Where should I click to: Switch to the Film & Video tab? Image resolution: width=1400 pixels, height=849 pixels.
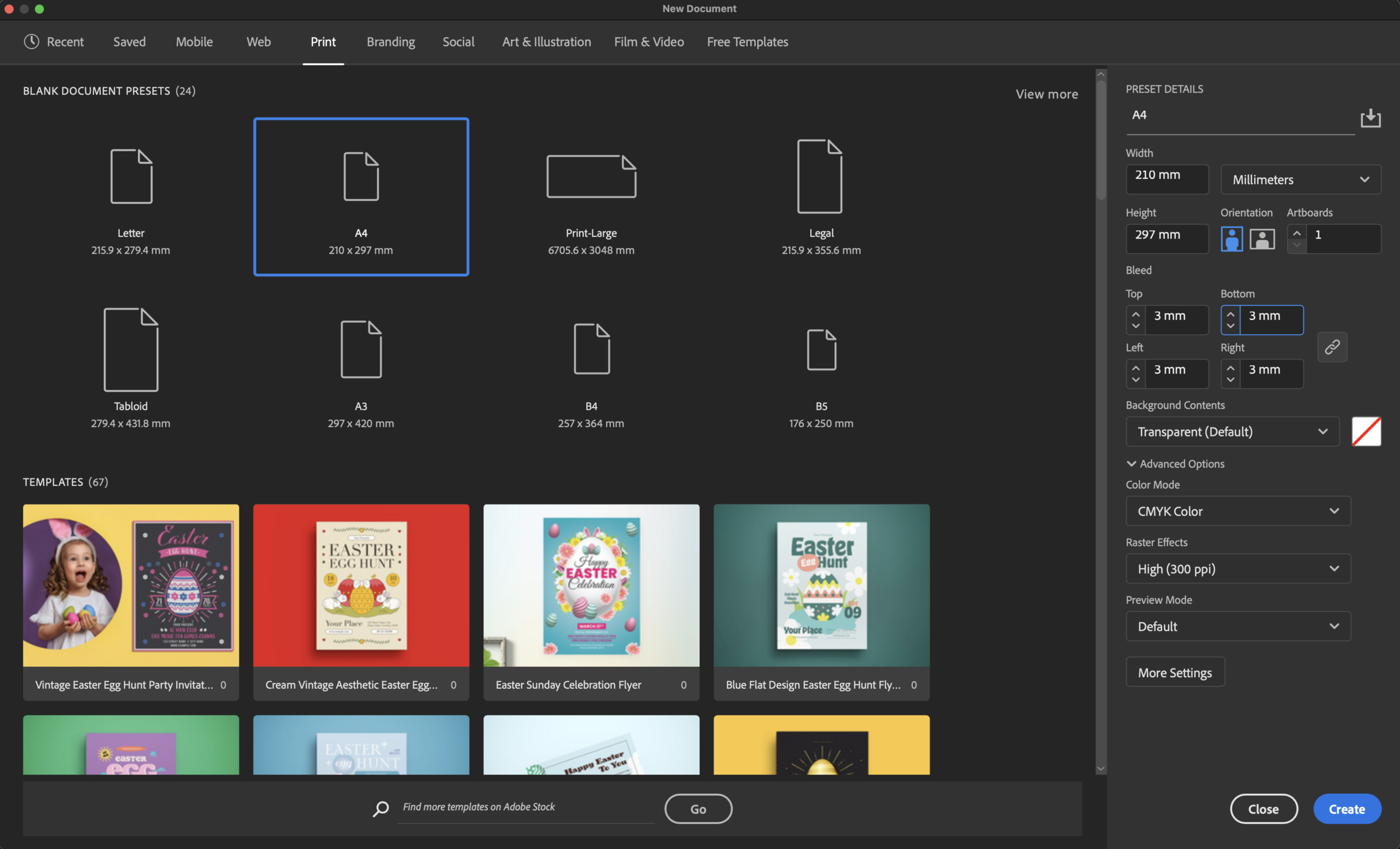pos(649,42)
